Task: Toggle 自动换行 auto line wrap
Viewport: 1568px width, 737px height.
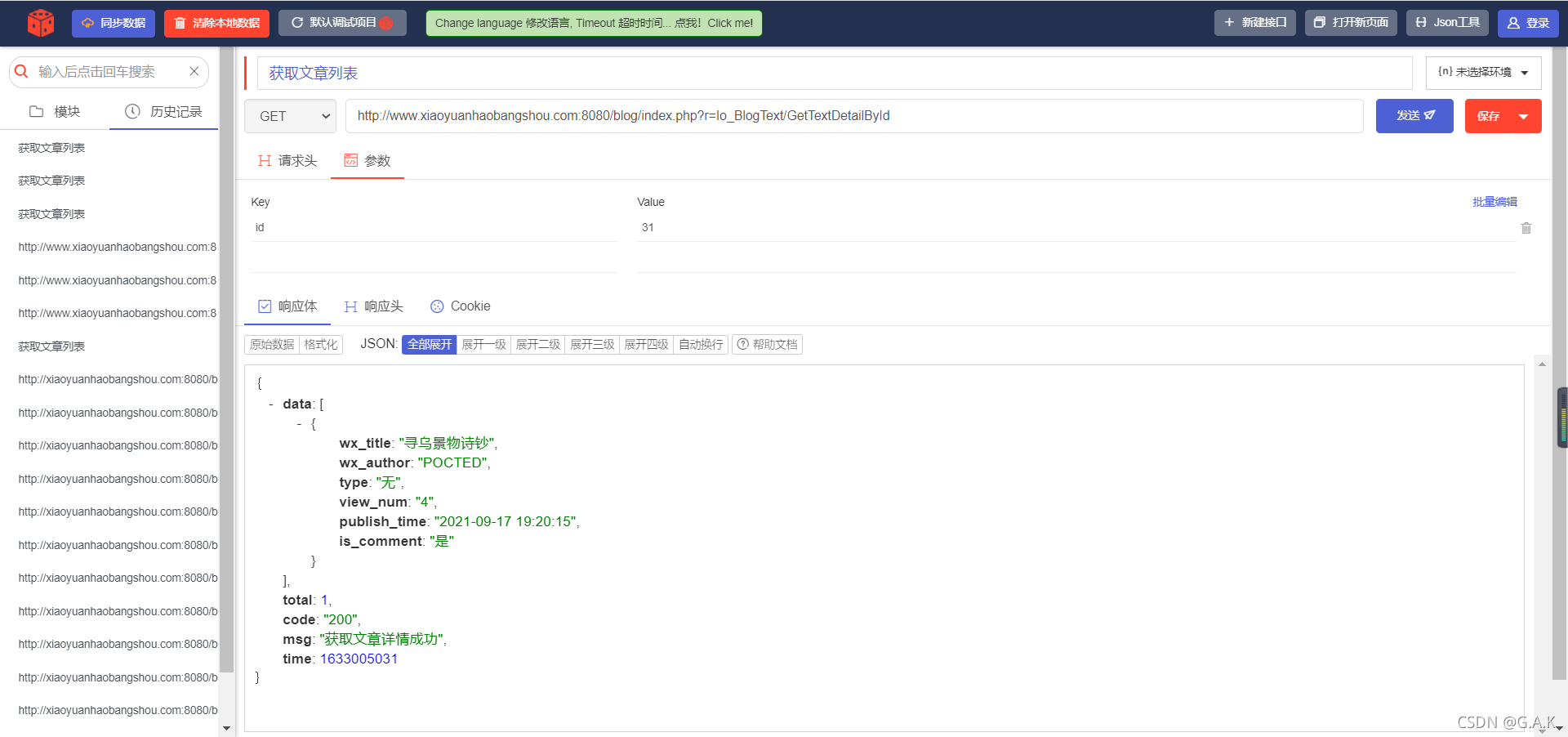Action: 701,345
